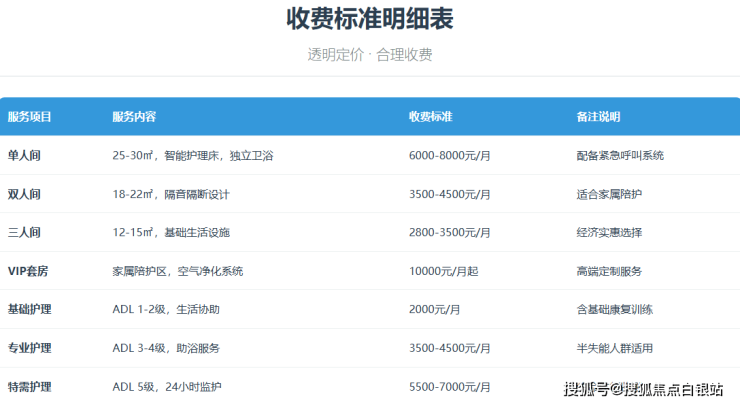Screen dimensions: 740x405
Task: Click the 备注说明 column header
Action: [598, 117]
